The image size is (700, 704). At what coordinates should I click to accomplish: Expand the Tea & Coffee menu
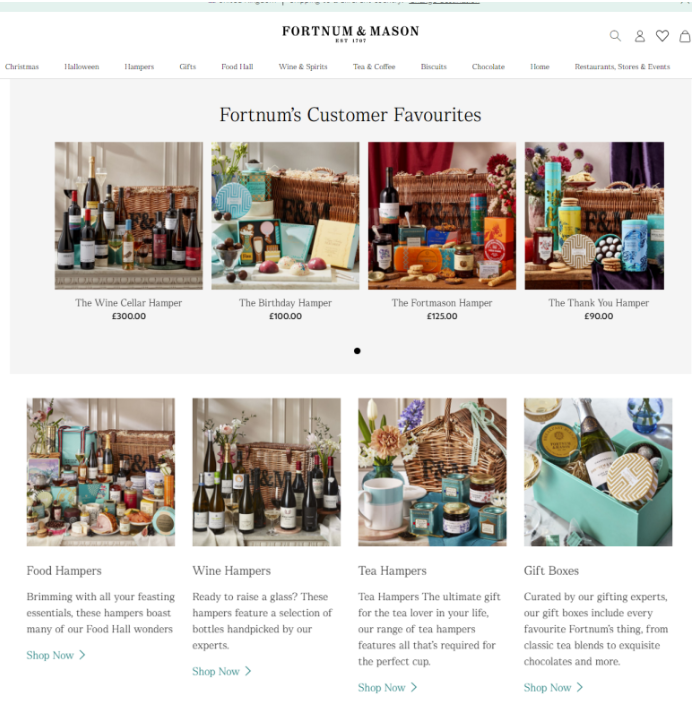pyautogui.click(x=374, y=66)
